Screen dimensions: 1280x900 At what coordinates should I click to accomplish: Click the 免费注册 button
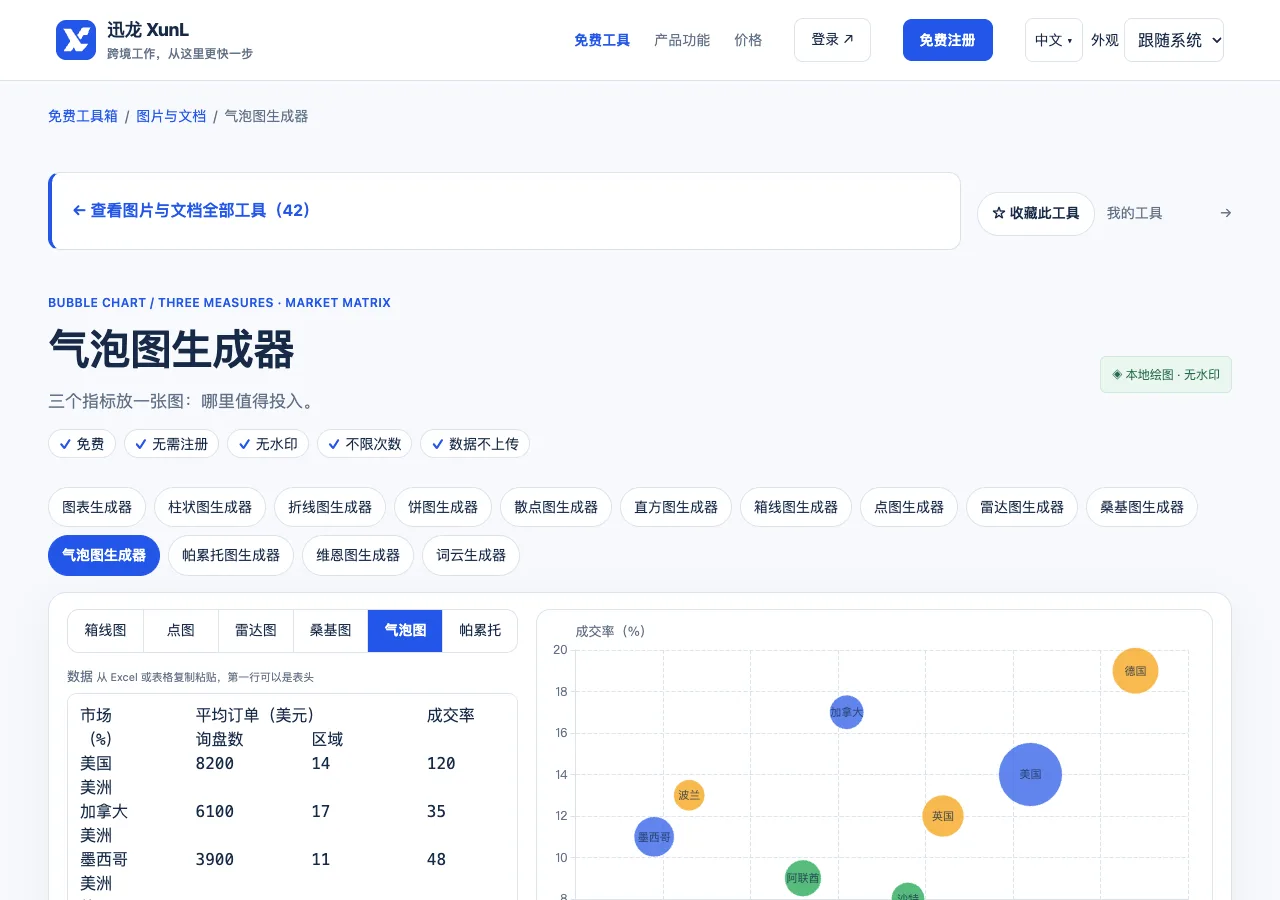(x=948, y=40)
